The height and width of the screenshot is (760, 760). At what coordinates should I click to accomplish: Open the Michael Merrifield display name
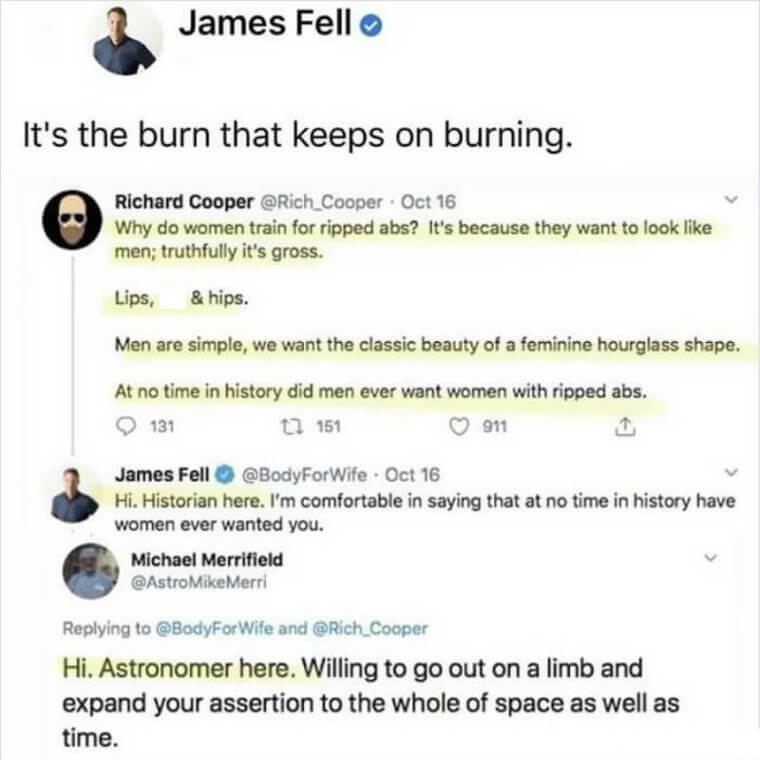207,559
